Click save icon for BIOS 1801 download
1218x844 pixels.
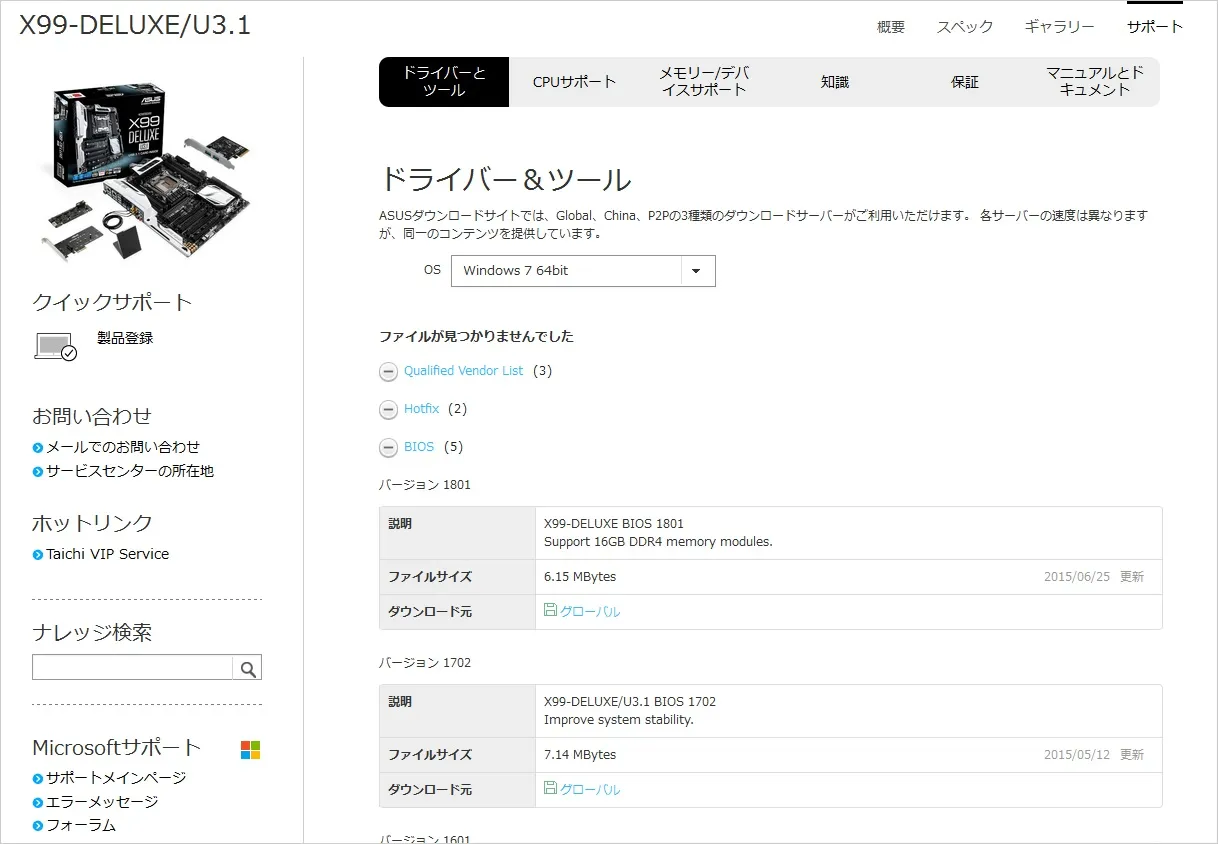click(x=550, y=610)
